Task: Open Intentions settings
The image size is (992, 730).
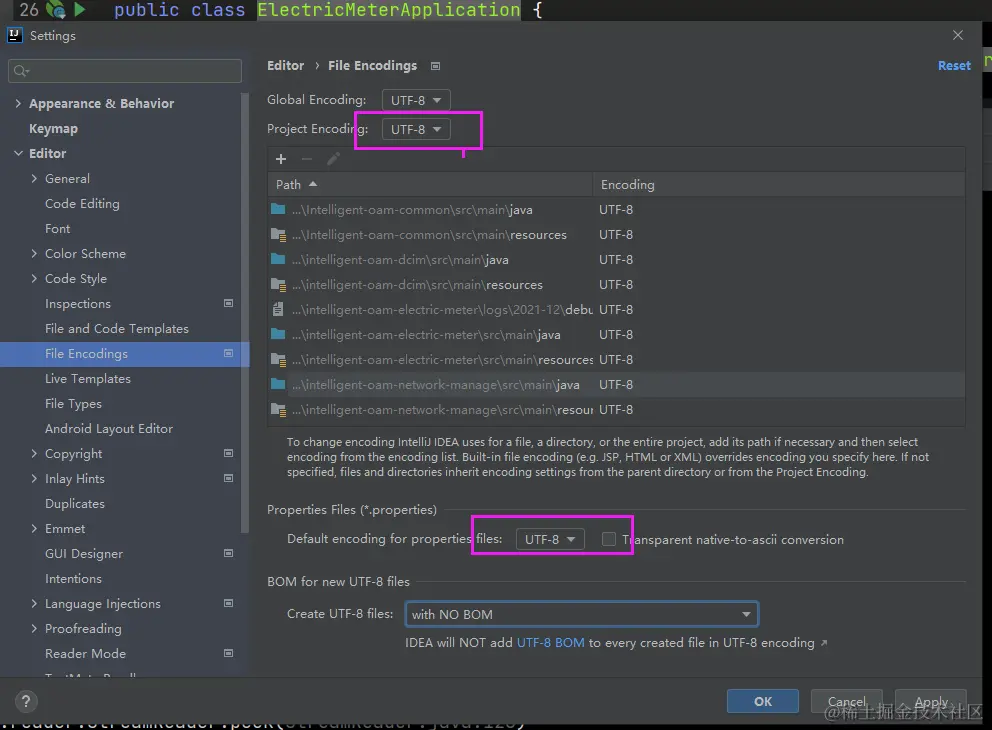Action: point(73,578)
